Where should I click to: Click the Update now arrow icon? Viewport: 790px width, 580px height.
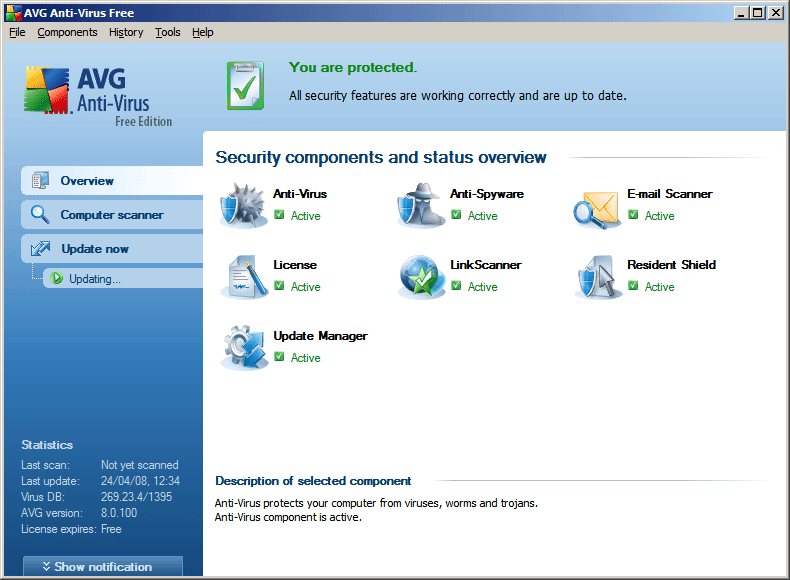coord(40,248)
